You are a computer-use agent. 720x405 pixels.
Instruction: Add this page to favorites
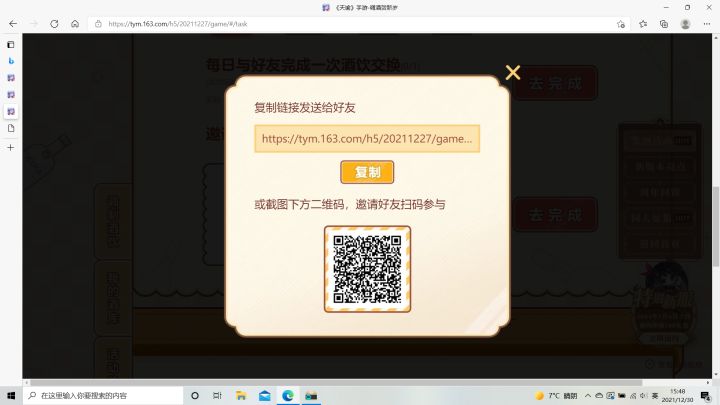(x=621, y=24)
